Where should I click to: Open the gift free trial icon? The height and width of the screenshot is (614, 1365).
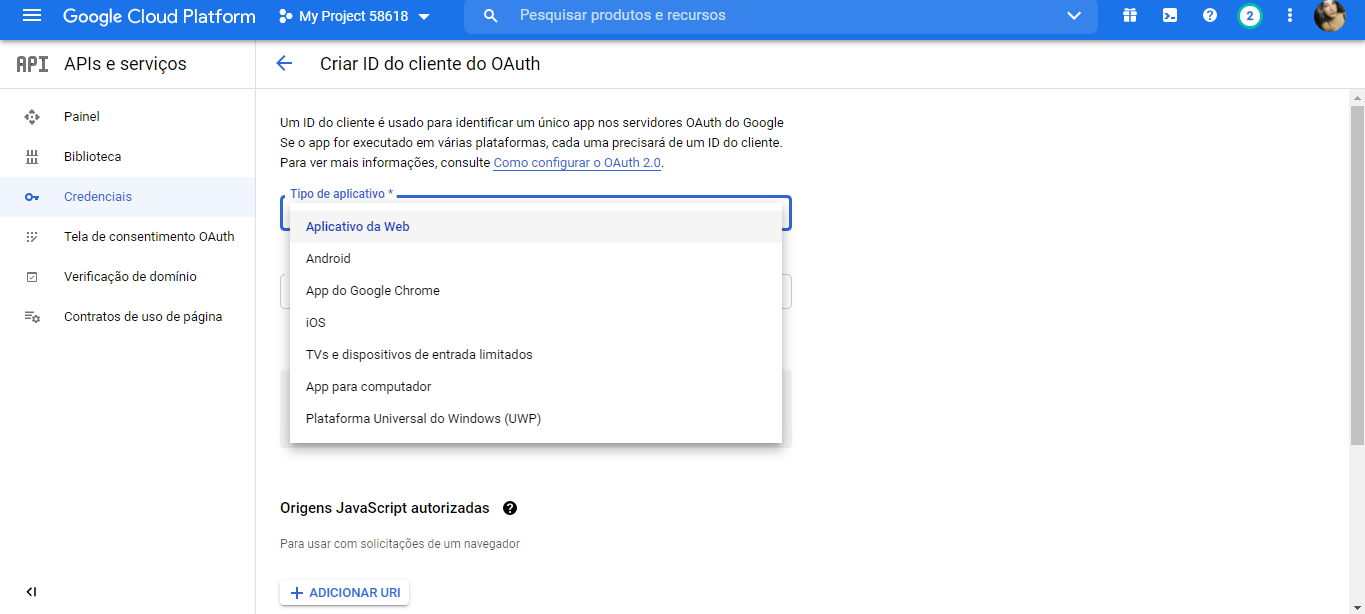(x=1130, y=16)
